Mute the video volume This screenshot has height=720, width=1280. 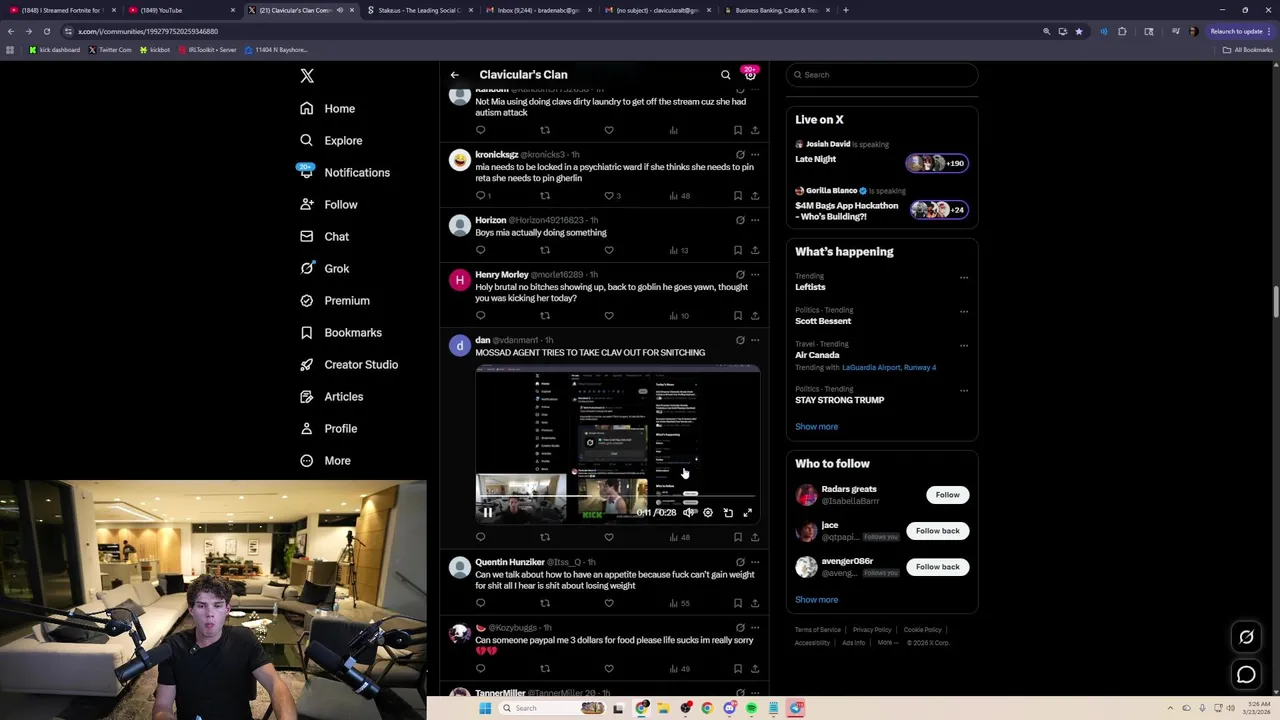click(x=688, y=512)
